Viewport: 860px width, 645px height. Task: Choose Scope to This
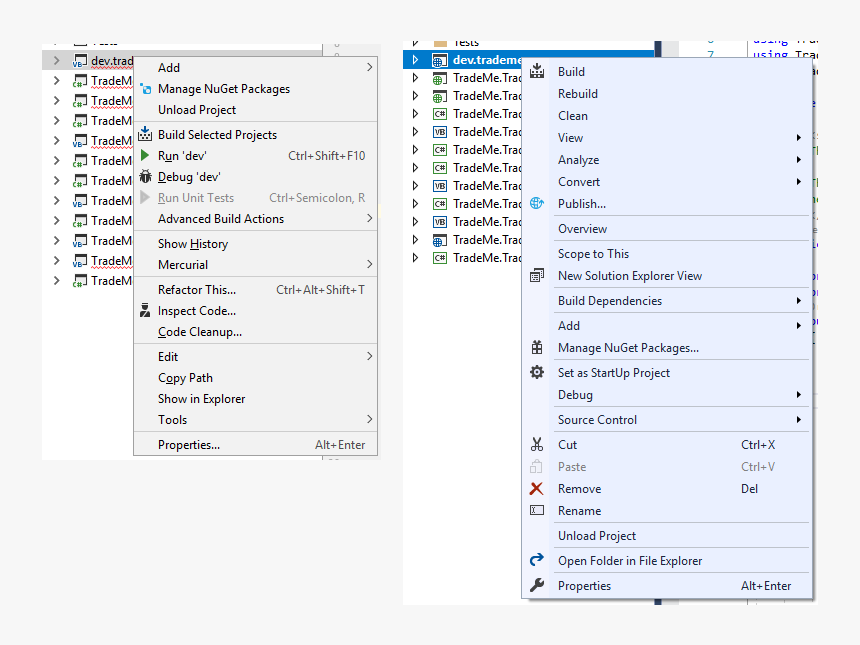click(x=667, y=253)
